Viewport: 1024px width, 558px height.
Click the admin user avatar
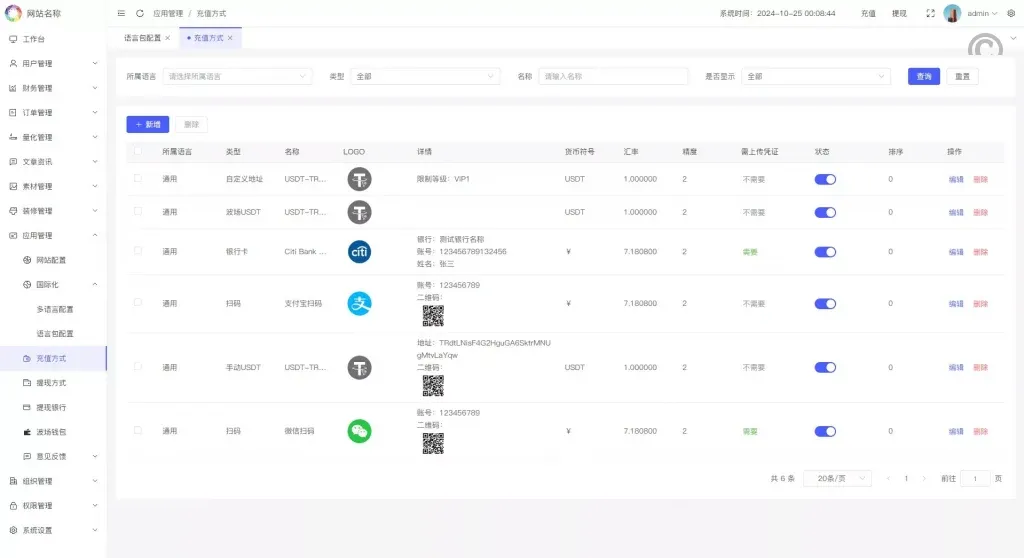click(952, 14)
